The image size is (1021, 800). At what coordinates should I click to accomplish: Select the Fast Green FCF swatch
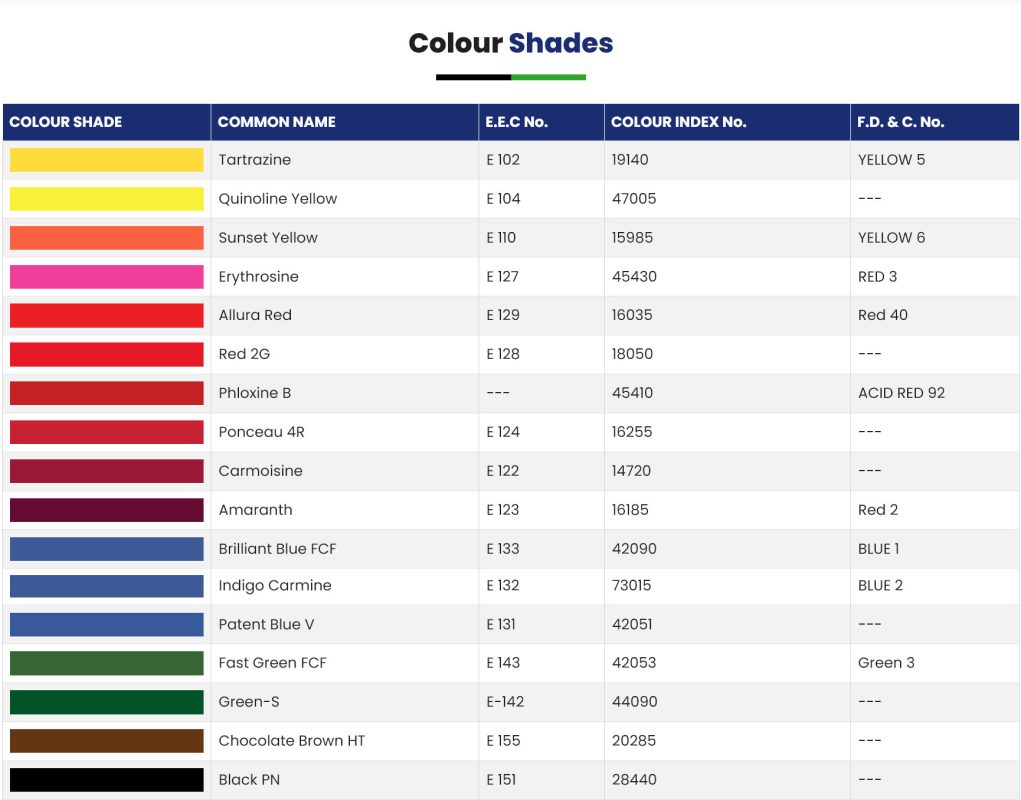click(x=106, y=663)
